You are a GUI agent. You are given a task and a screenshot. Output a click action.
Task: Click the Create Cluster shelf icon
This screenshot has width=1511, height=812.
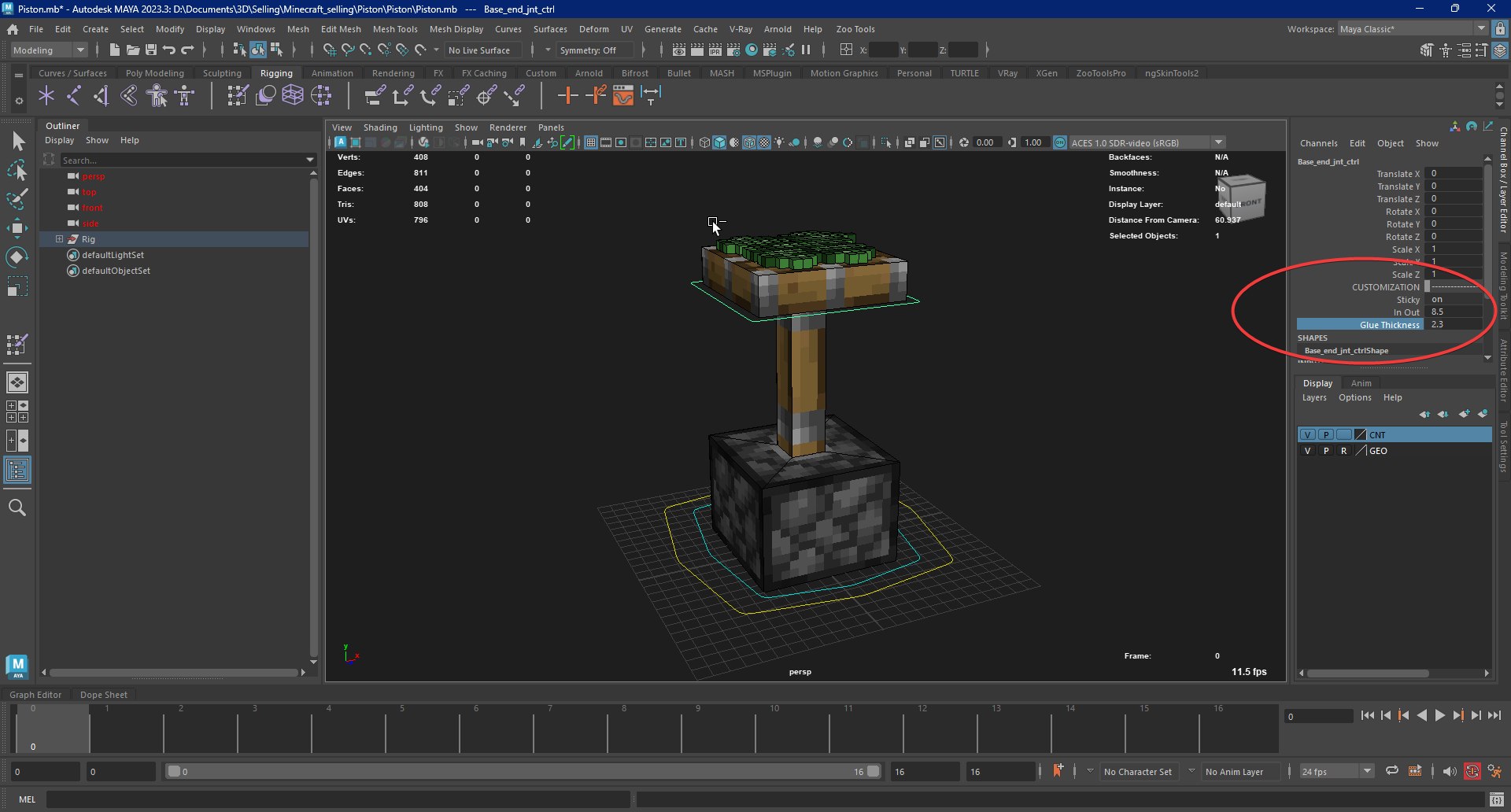click(321, 96)
